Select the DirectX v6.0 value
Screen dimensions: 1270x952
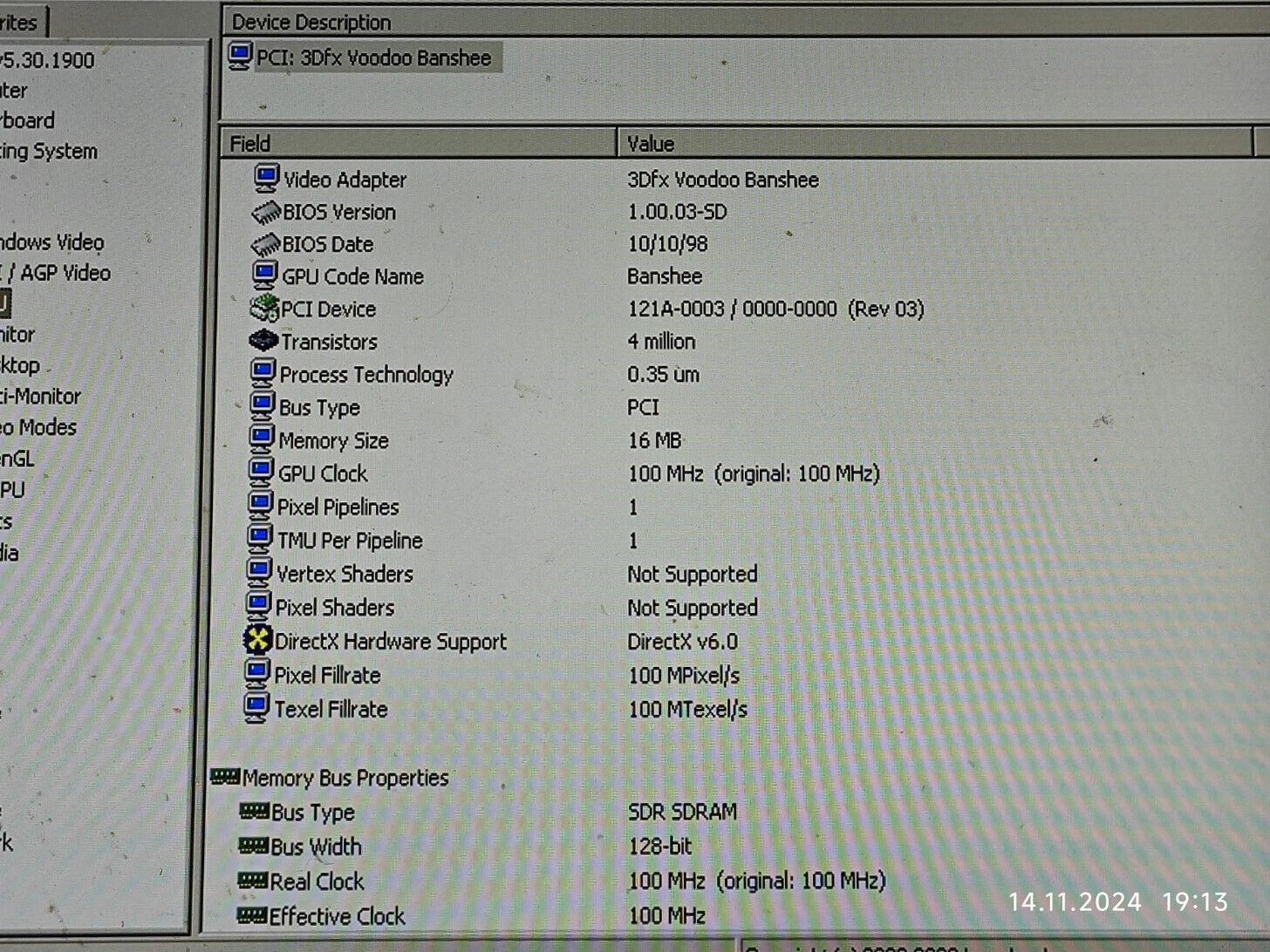[682, 642]
